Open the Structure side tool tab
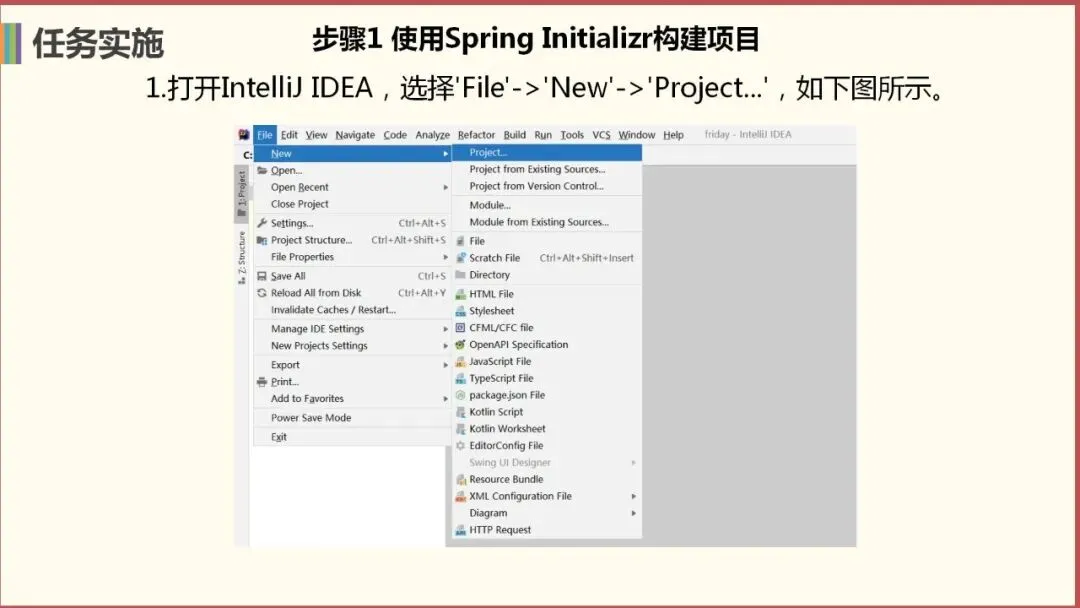This screenshot has width=1080, height=608. pos(242,258)
